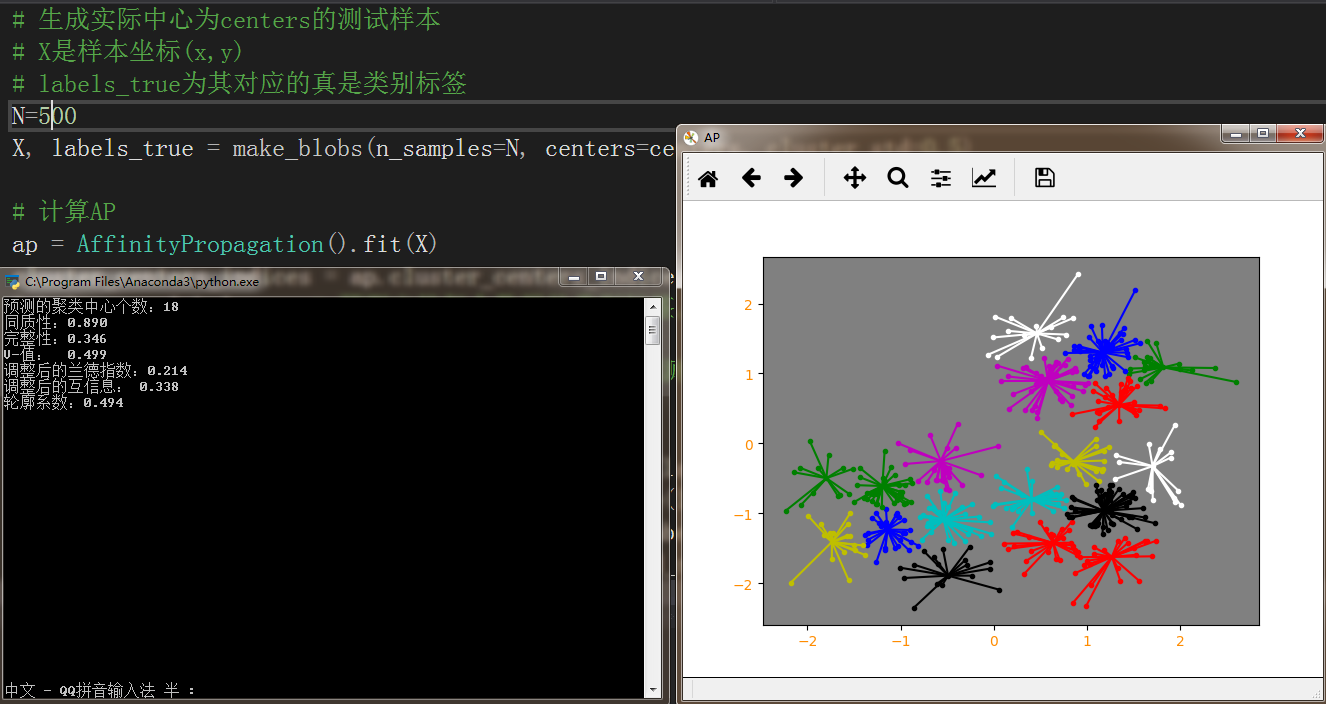
Task: Click the topmost white cluster center
Action: (1038, 331)
